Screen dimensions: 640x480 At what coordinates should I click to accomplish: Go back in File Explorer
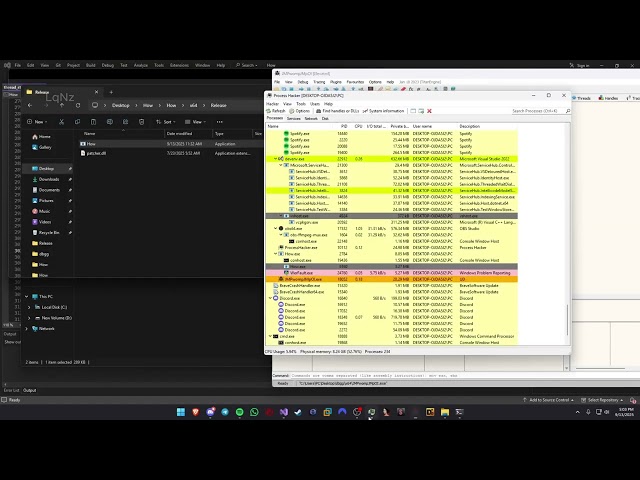tap(30, 105)
